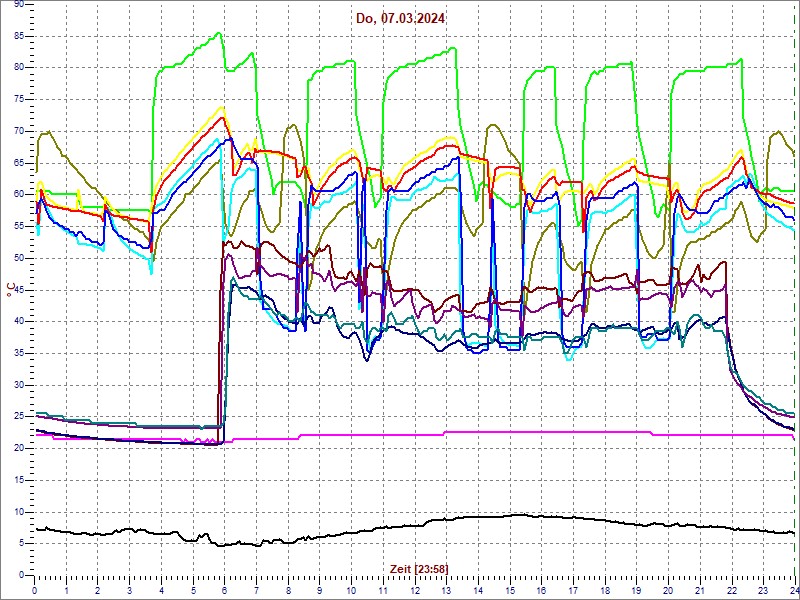Click the 'Zeit [23:58]' time axis caption

click(419, 568)
